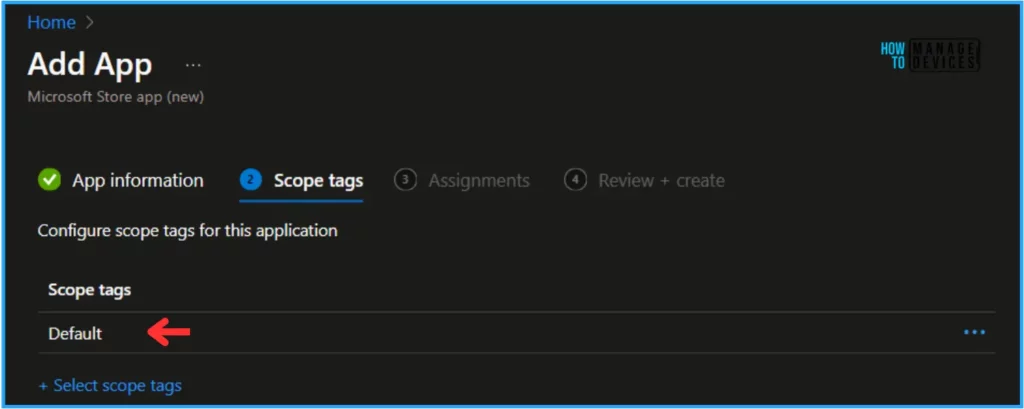Click the Configure scope tags description text

[x=187, y=231]
